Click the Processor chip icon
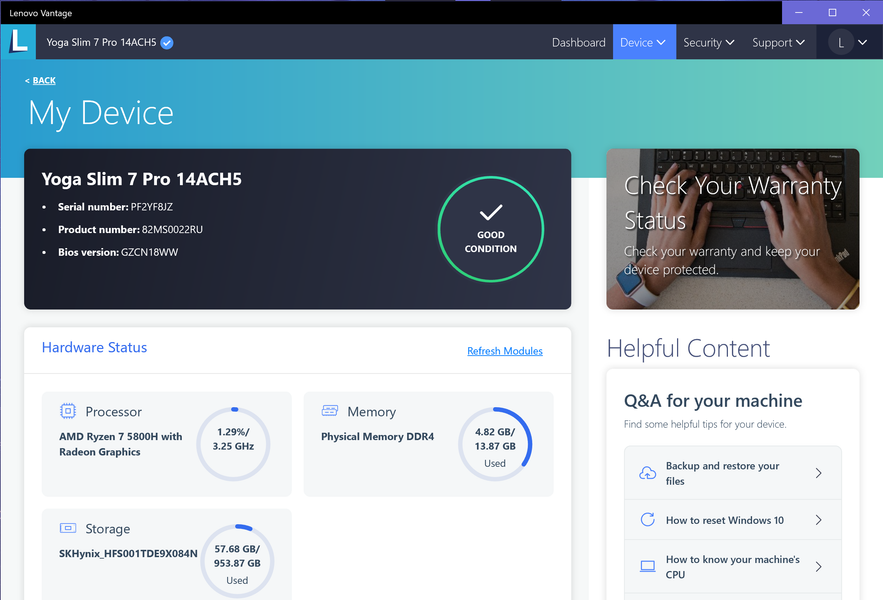 (x=68, y=411)
